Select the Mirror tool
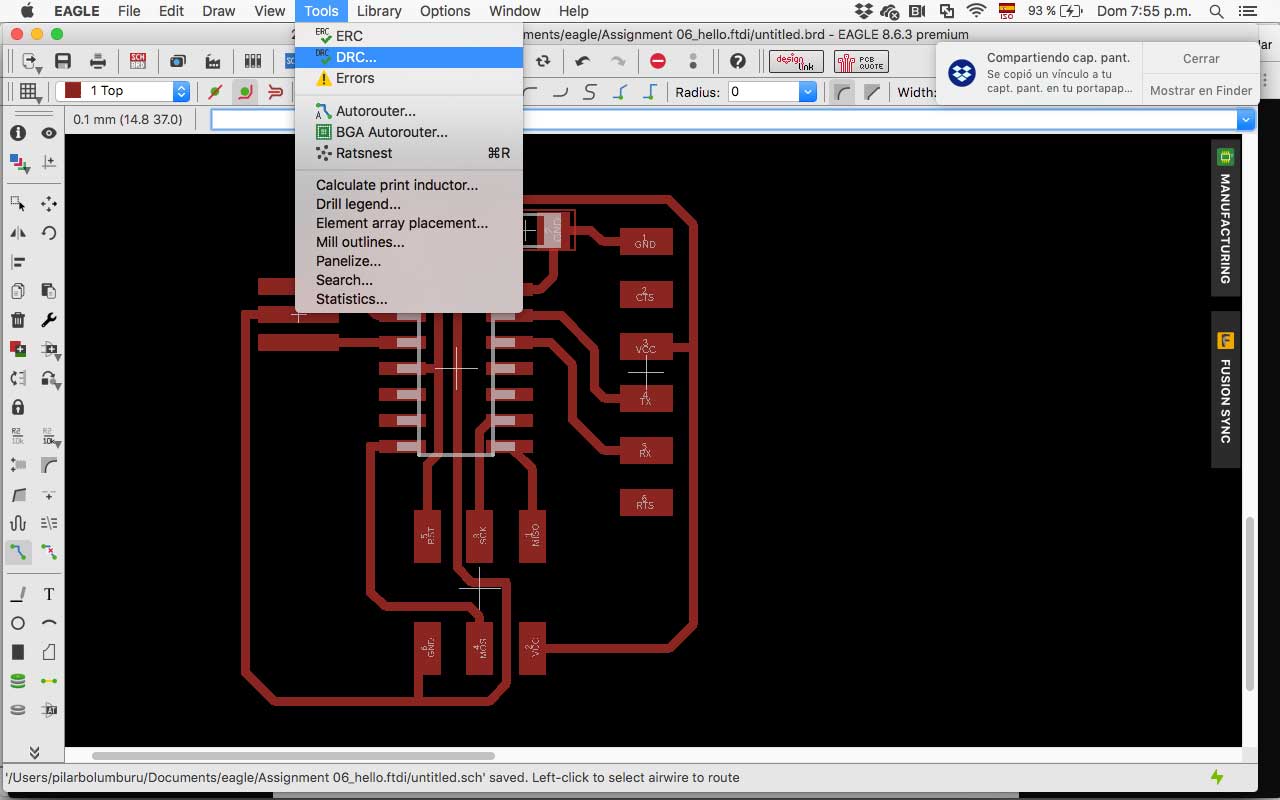The image size is (1280, 800). pos(18,232)
